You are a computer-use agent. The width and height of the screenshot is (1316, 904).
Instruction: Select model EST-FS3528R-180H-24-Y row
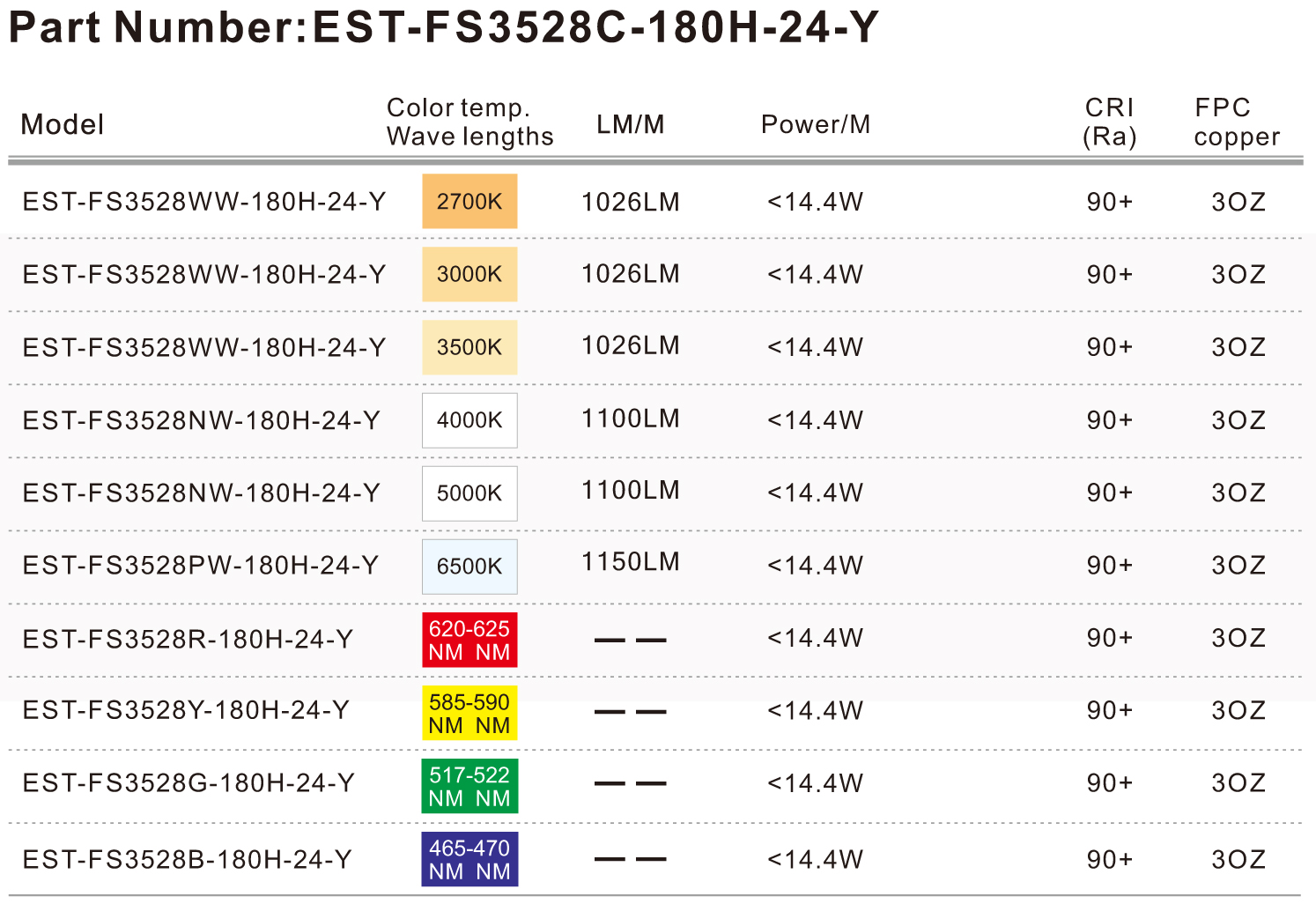[658, 640]
